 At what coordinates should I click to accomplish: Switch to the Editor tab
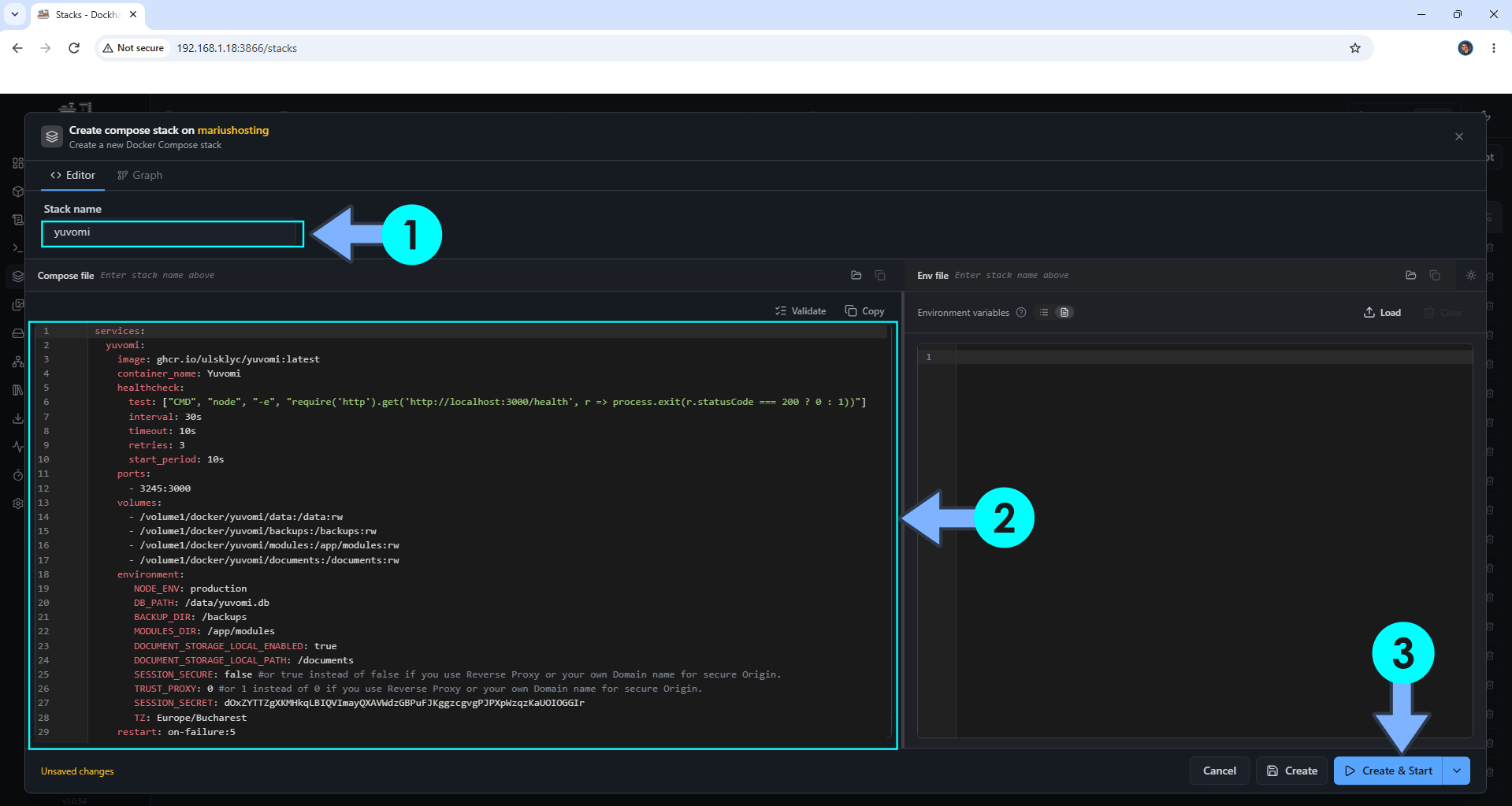(72, 175)
